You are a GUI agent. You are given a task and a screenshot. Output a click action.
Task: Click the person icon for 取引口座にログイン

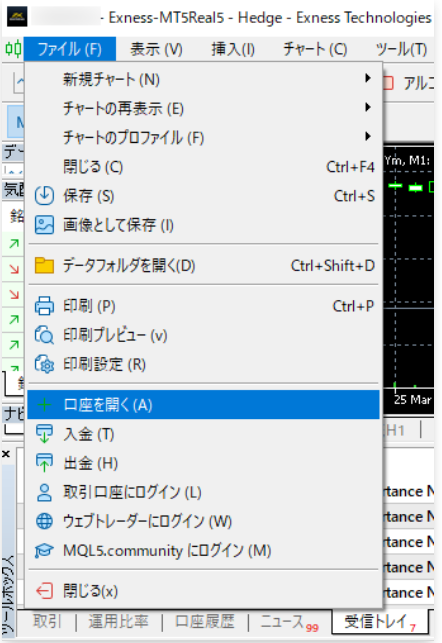tap(44, 492)
